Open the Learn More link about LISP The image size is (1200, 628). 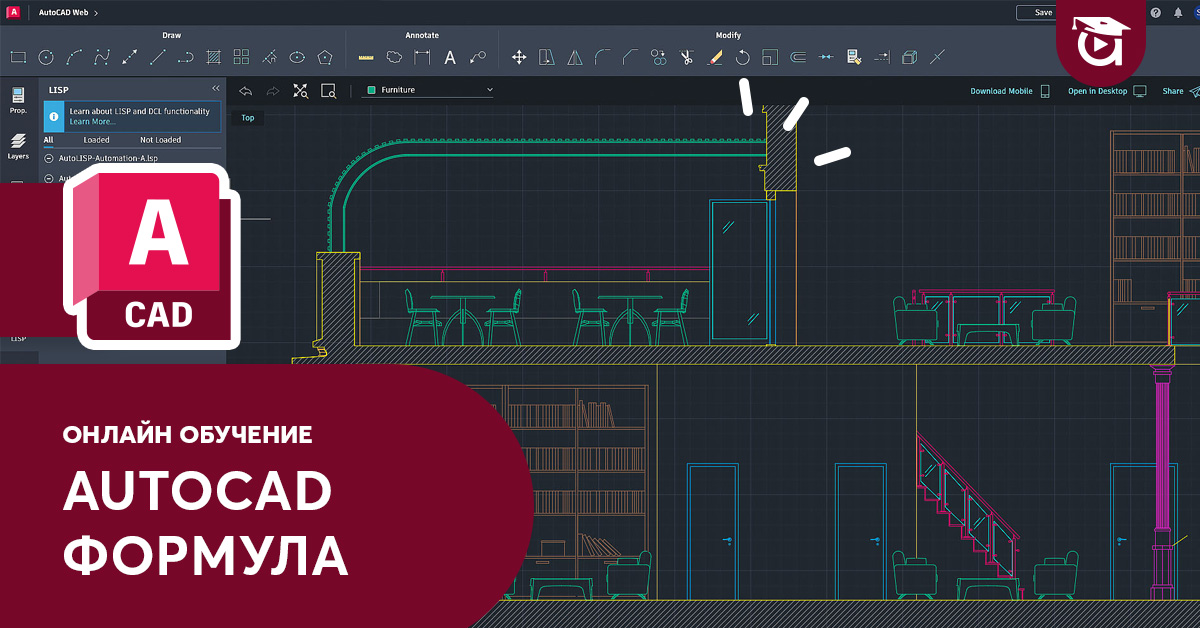92,122
